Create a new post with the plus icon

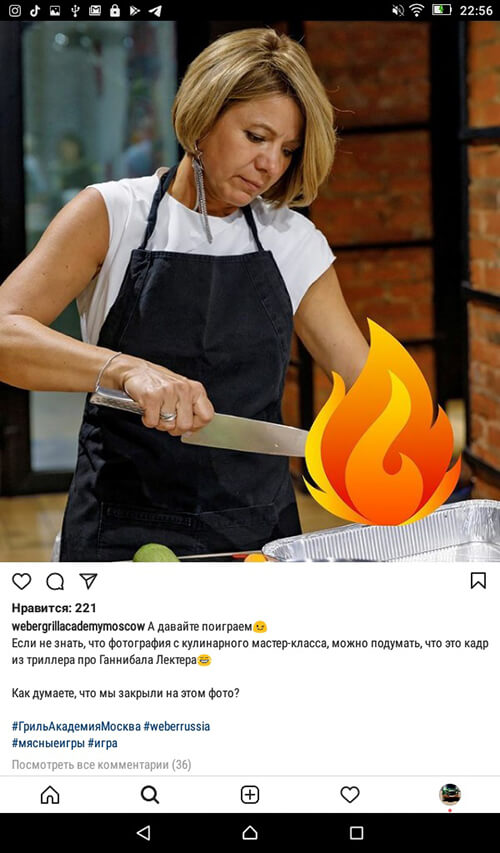(250, 795)
